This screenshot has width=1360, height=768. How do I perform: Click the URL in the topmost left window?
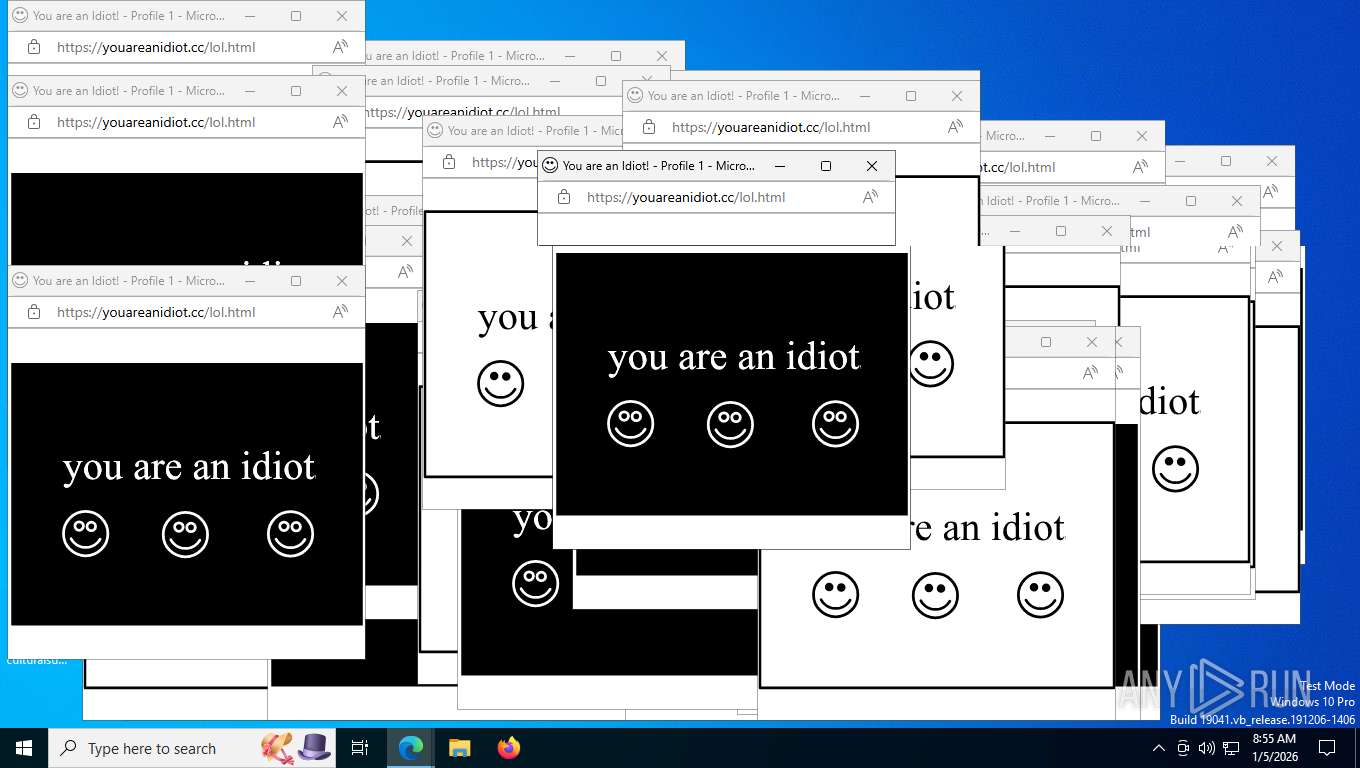(156, 47)
